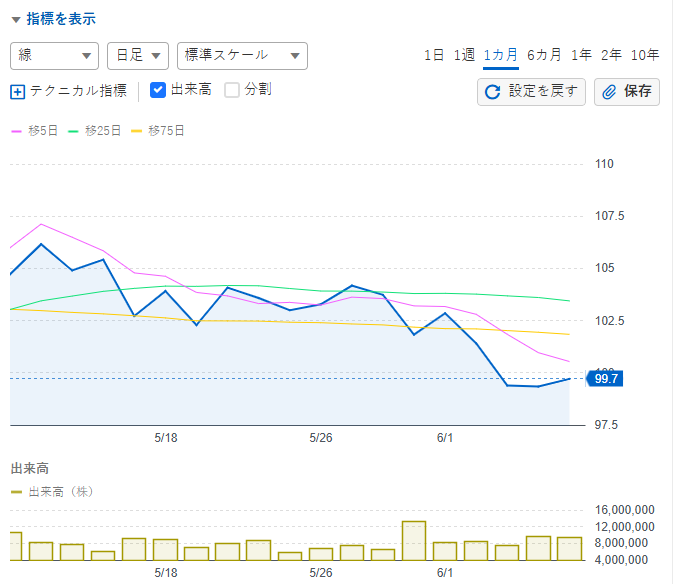
Task: Click the 保存 save button
Action: [x=627, y=92]
